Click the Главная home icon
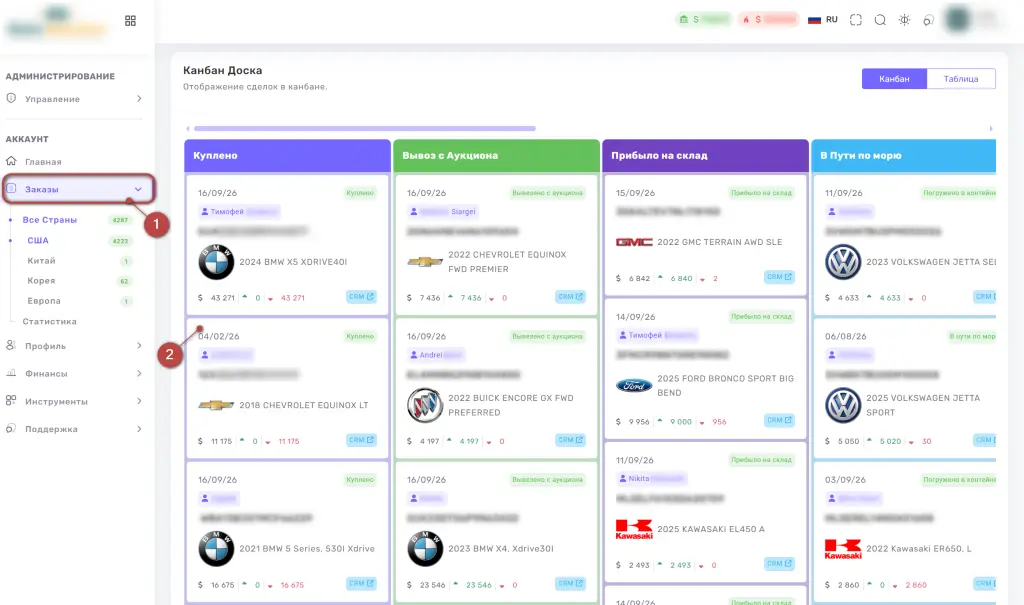The image size is (1024, 605). coord(11,161)
